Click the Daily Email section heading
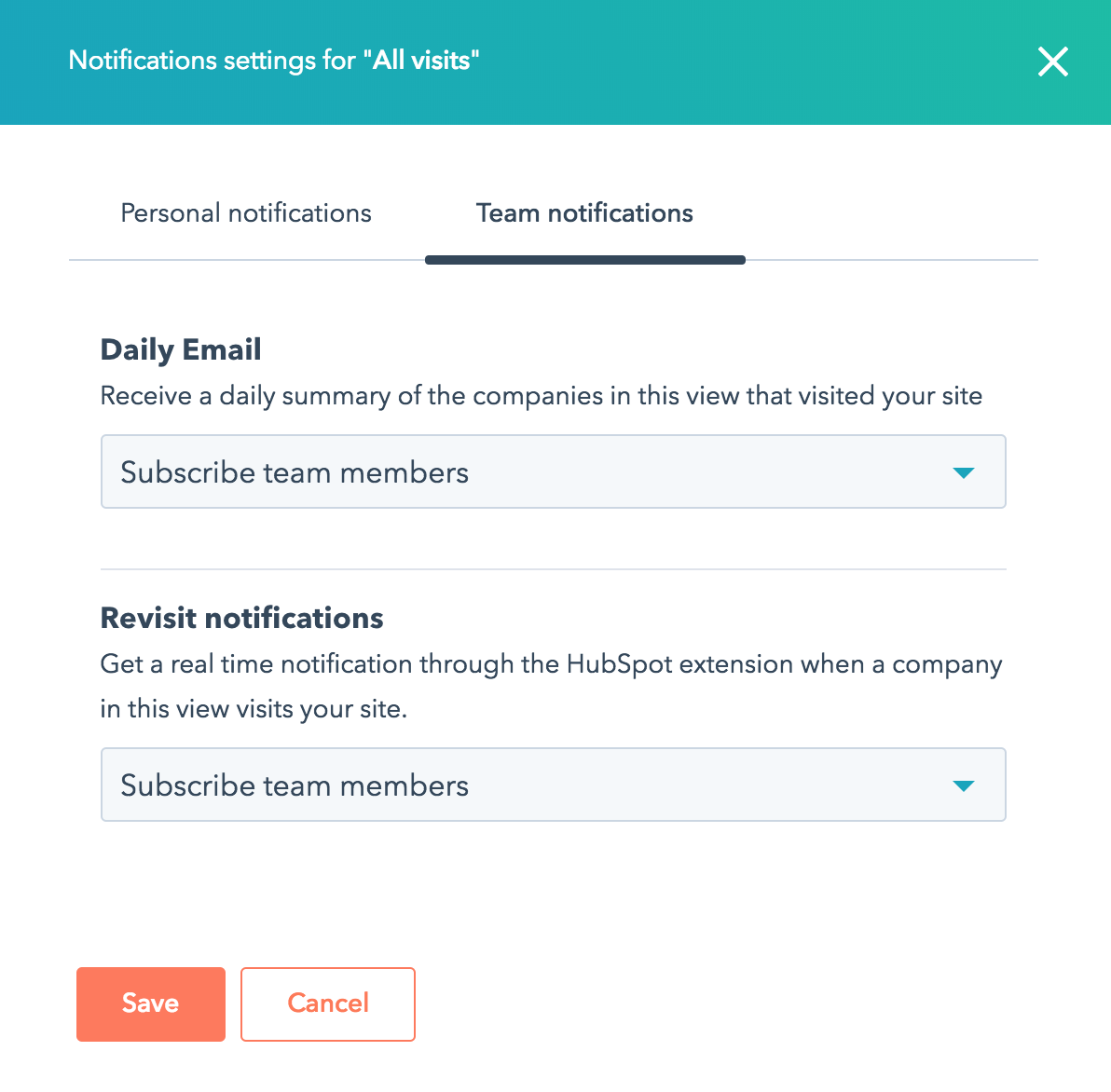This screenshot has width=1111, height=1092. [x=180, y=349]
